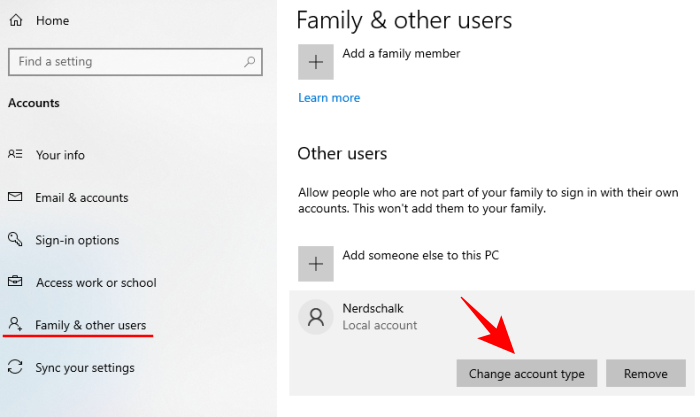Select the Nerdschalk Local account entry
The width and height of the screenshot is (700, 417).
[380, 317]
